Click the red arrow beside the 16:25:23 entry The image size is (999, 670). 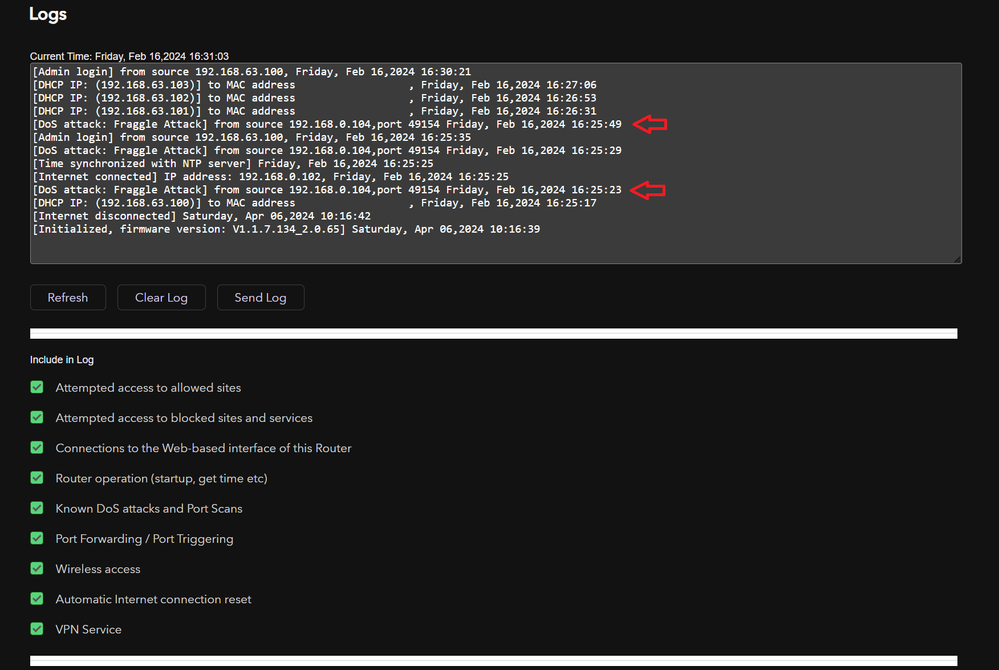click(651, 189)
